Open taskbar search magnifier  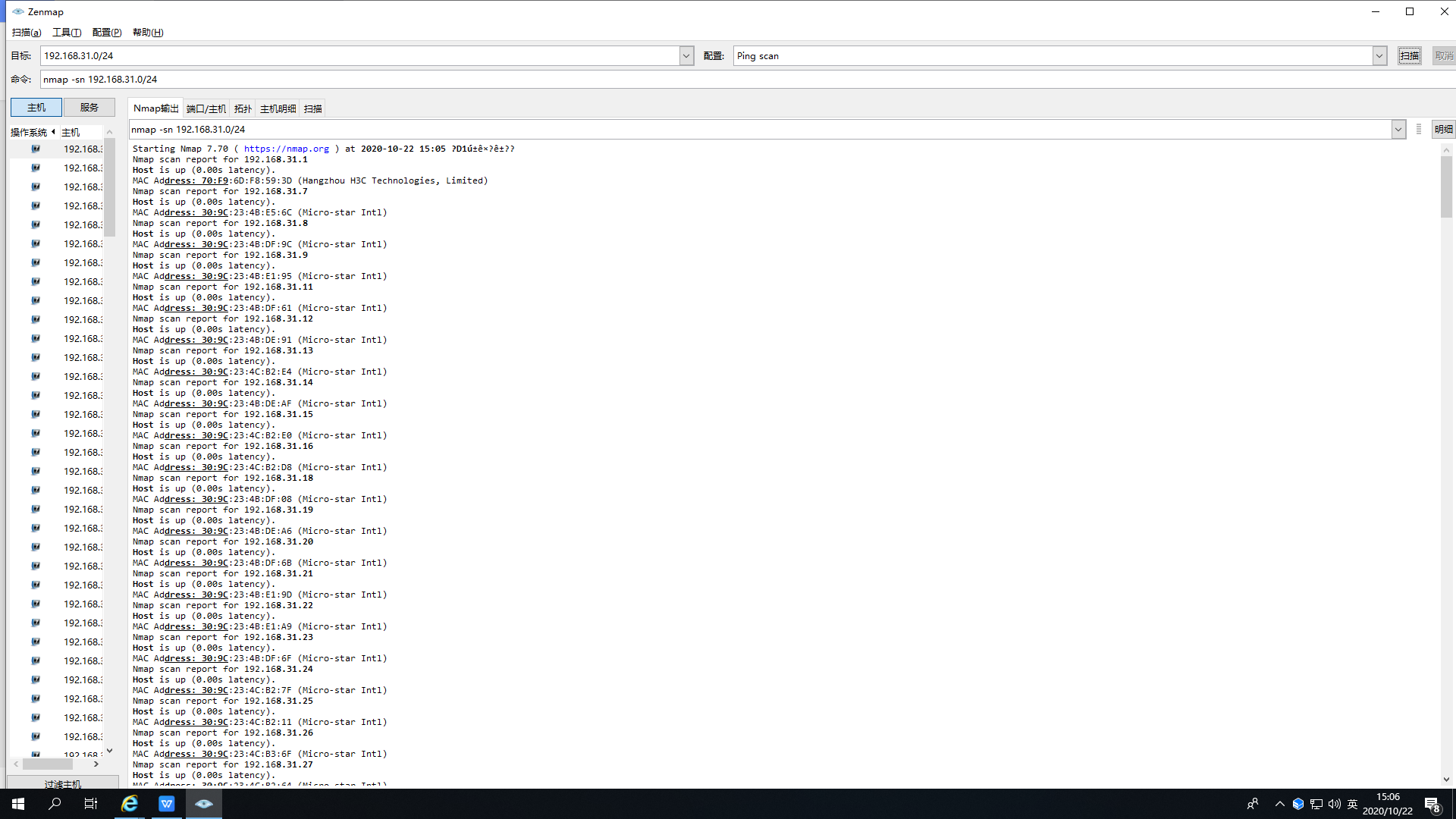tap(55, 804)
